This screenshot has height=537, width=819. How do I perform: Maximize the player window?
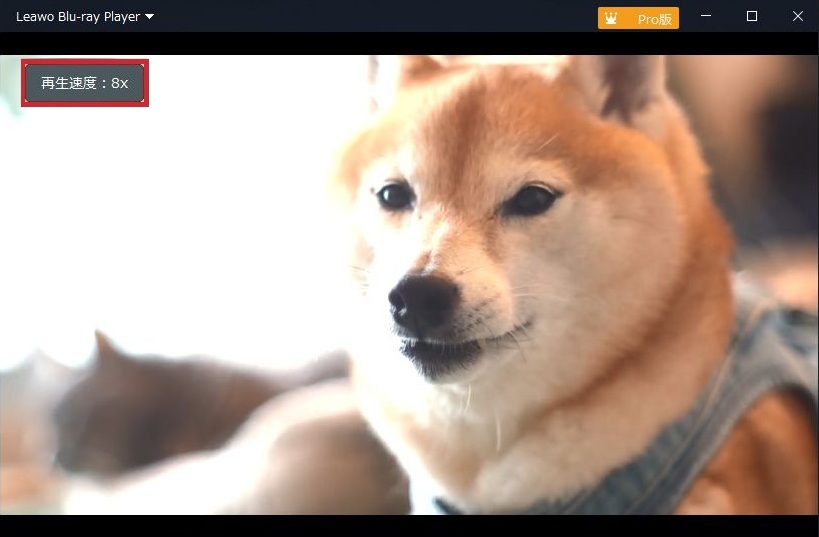click(752, 17)
